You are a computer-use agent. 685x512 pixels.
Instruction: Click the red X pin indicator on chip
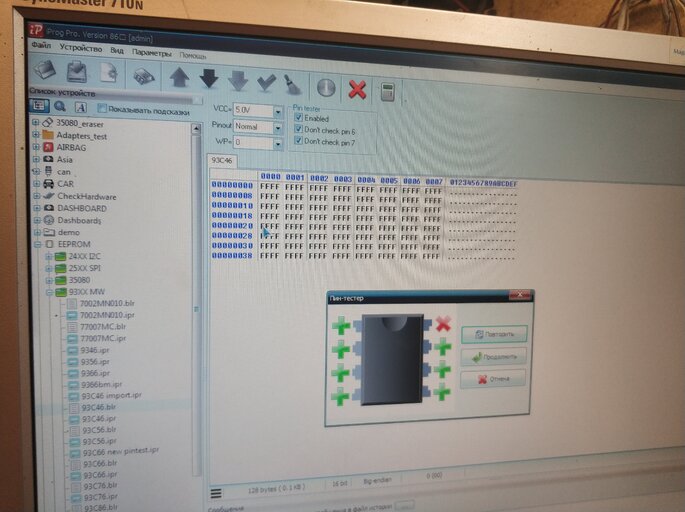(x=443, y=324)
